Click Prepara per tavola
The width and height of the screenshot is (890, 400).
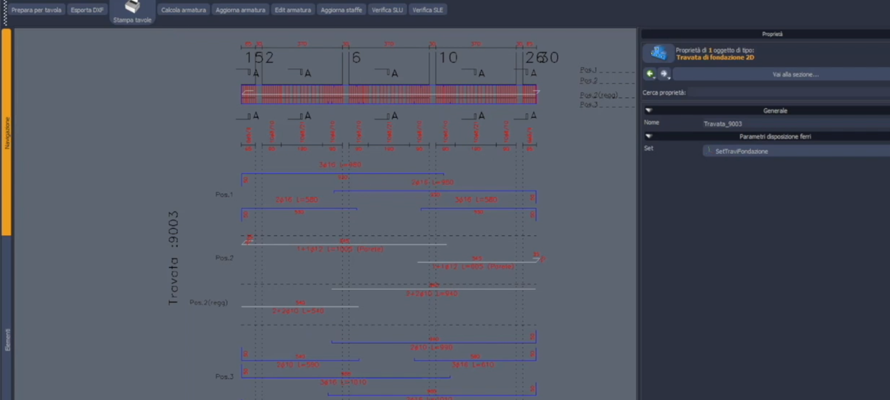click(36, 10)
